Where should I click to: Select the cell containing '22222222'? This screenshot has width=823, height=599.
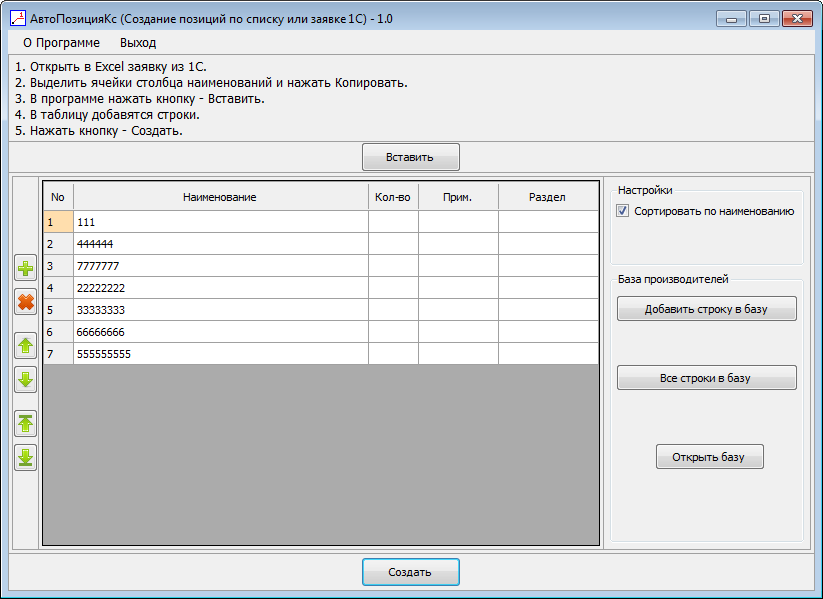coord(221,288)
